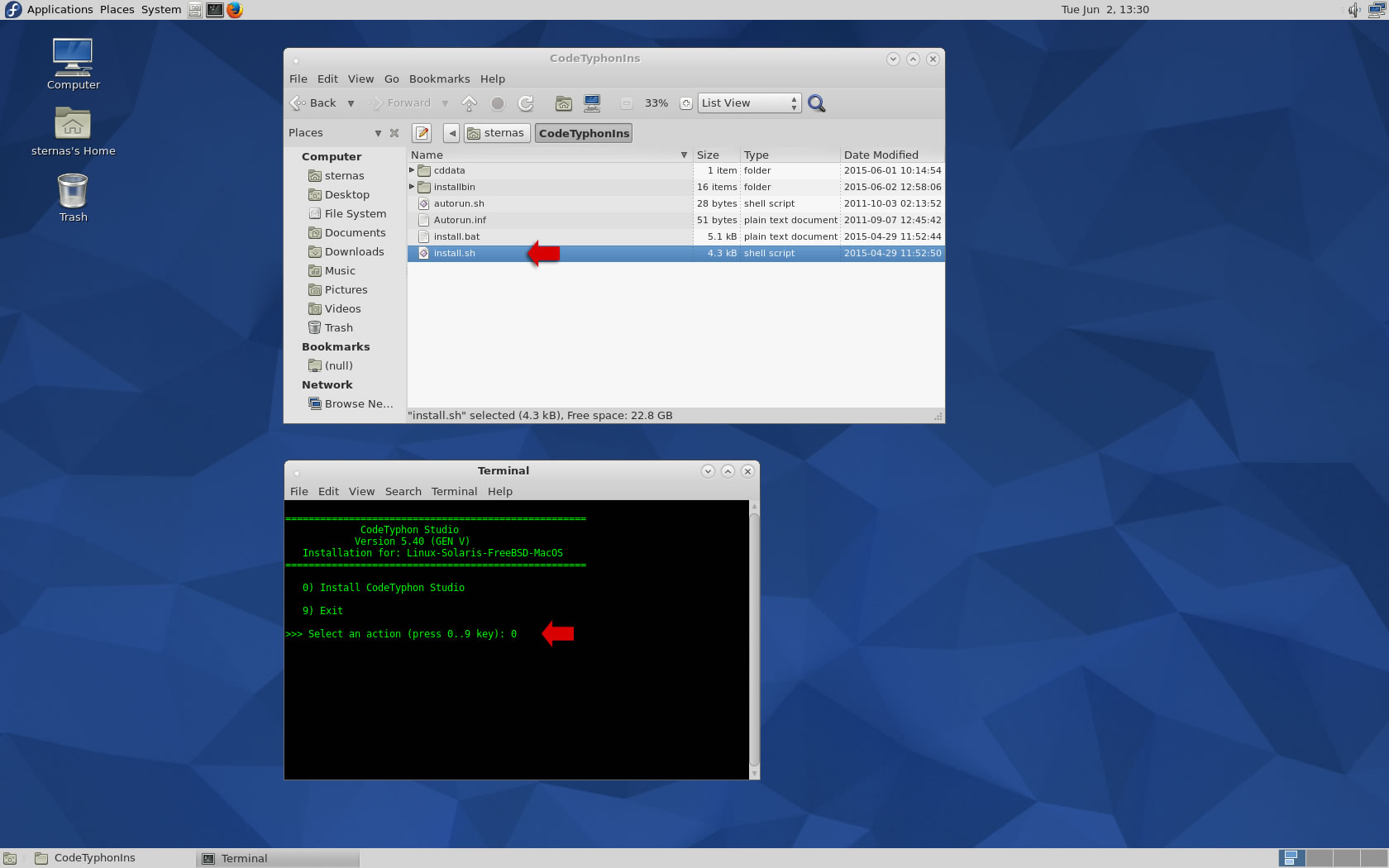Open the Search menu in Terminal
Screen dimensions: 1389x868
403,492
